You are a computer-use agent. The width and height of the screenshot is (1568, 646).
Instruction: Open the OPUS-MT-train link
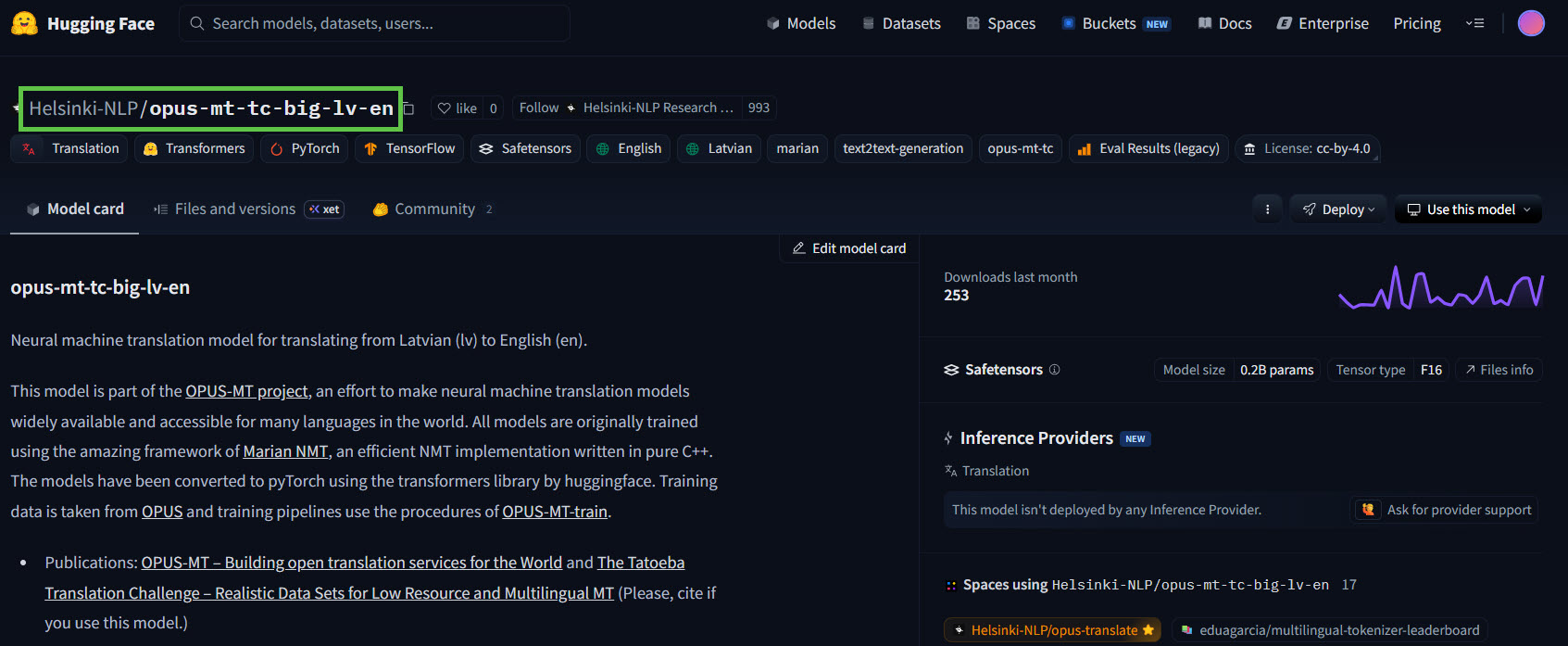tap(555, 512)
